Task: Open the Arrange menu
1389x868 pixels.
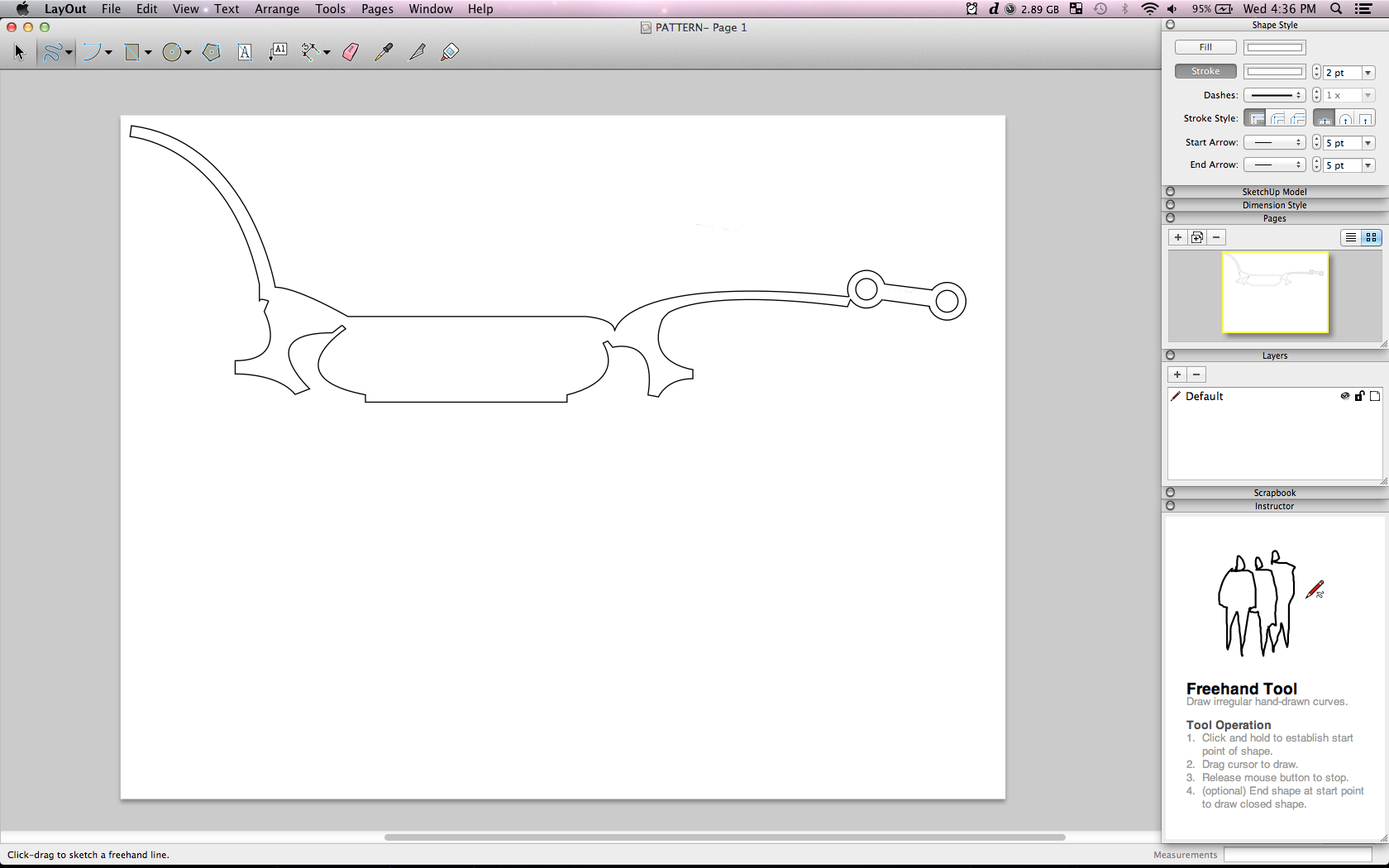Action: [x=277, y=9]
